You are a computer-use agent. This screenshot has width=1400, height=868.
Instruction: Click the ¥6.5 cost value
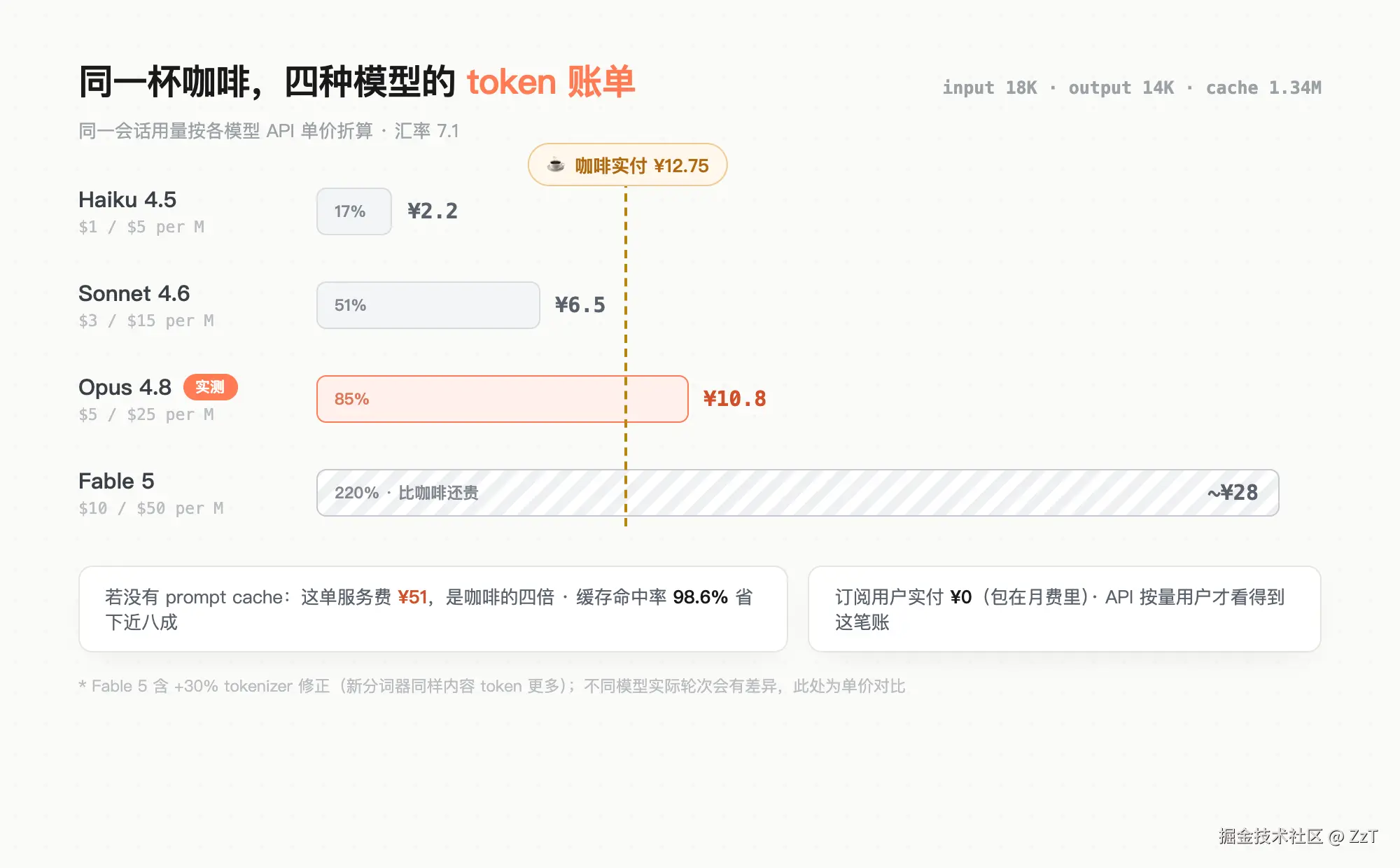tap(580, 304)
